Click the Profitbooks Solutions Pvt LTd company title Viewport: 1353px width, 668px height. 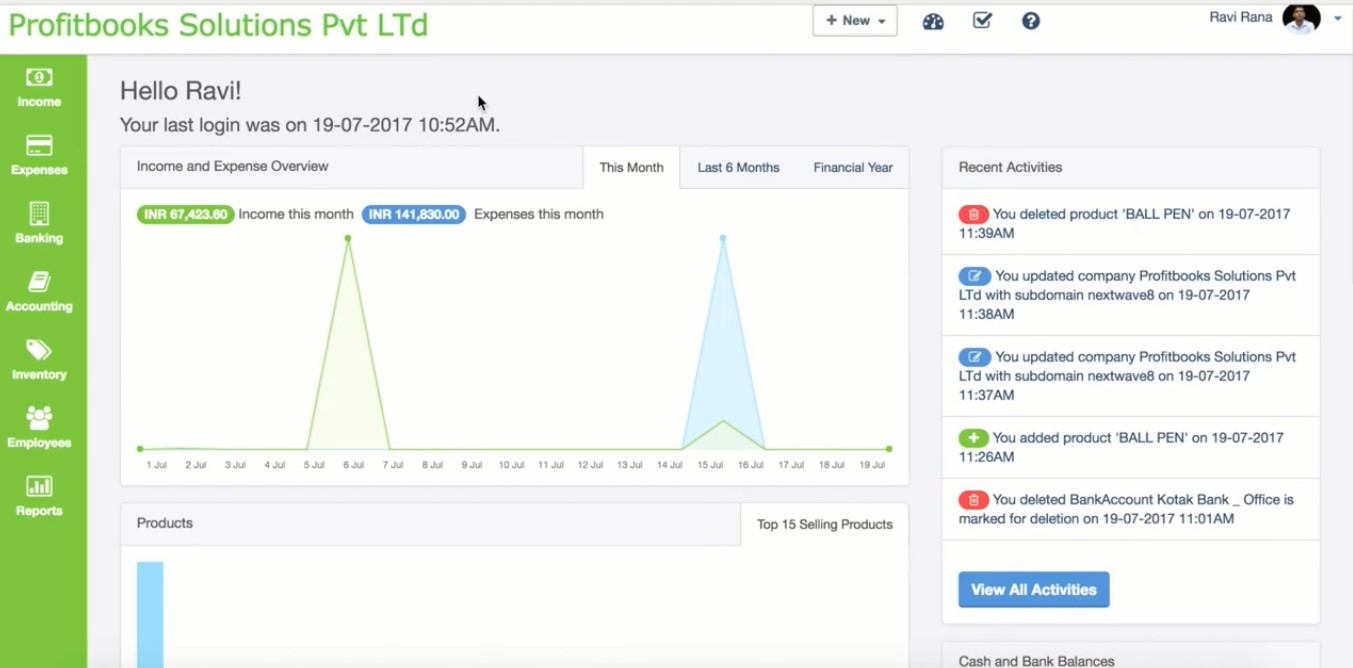tap(218, 24)
